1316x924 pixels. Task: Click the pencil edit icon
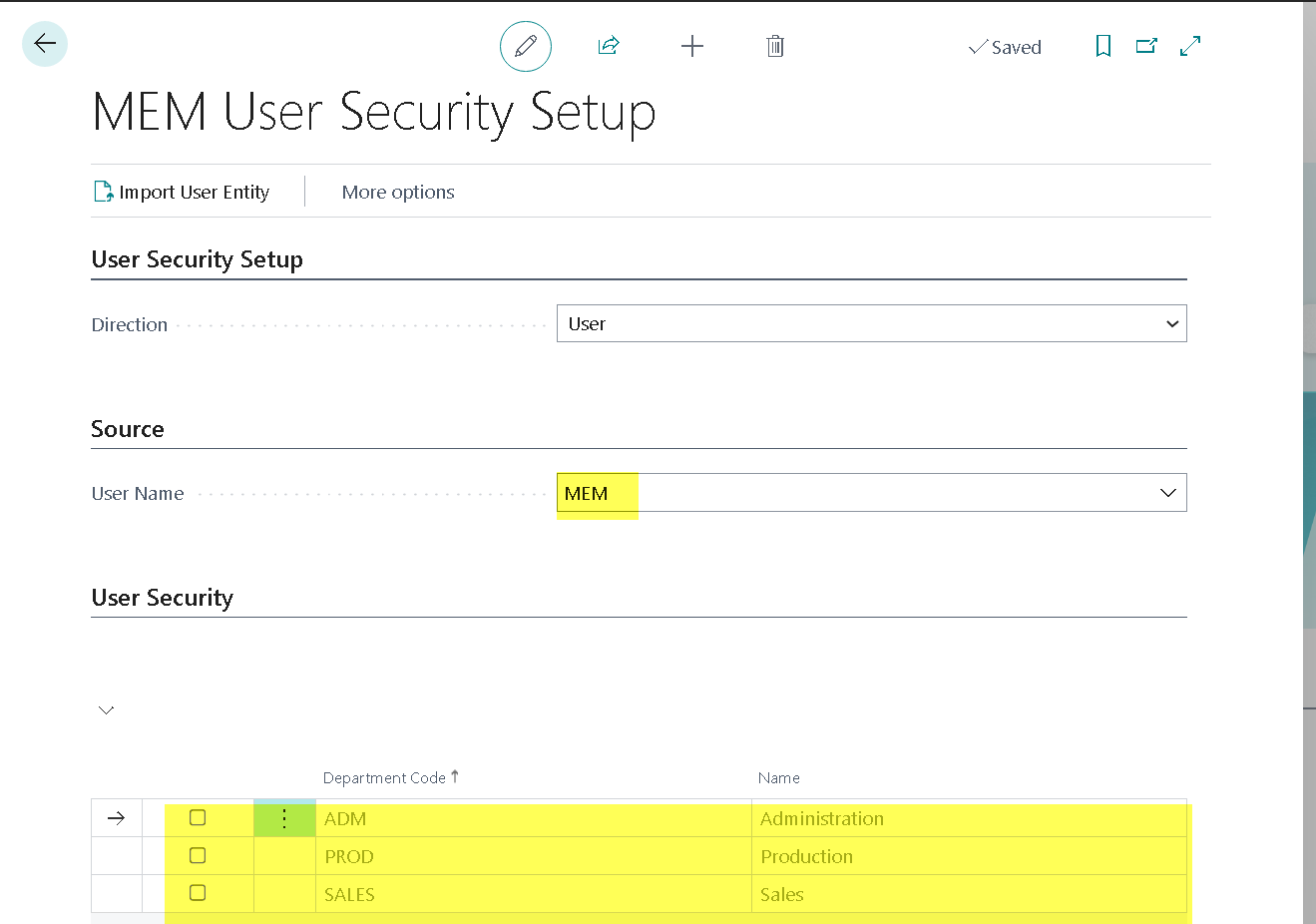click(x=525, y=46)
